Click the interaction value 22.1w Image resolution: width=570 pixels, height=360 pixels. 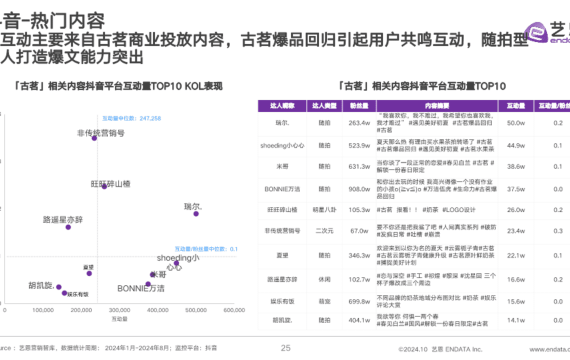(516, 256)
